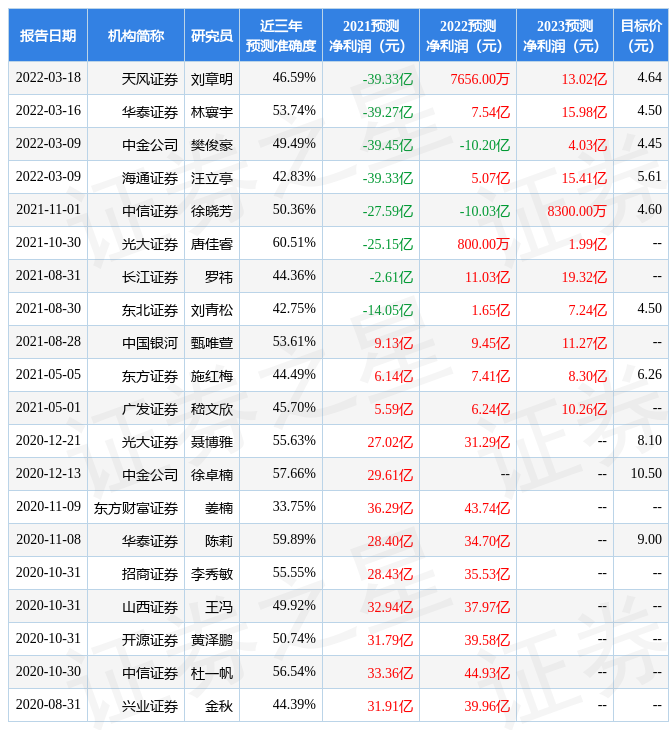Click target price 8.10
This screenshot has width=669, height=730.
[649, 441]
